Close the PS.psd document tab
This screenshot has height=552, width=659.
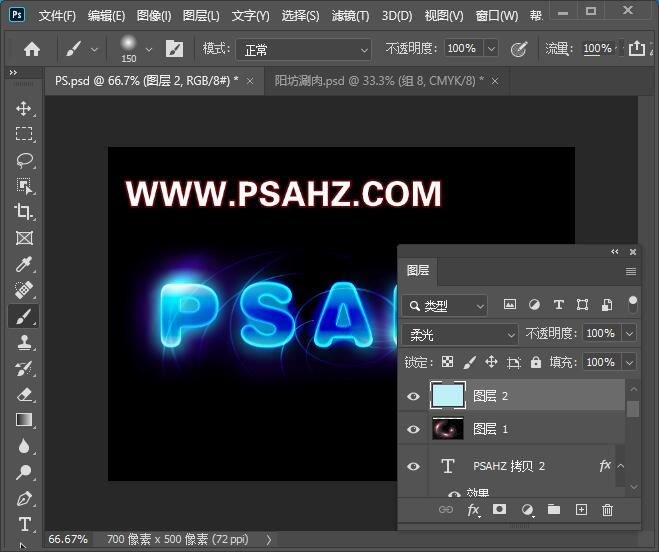coord(250,81)
